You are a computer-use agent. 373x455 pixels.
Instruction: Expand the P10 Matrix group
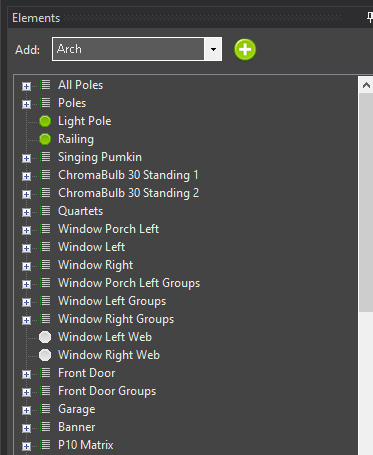coord(26,446)
